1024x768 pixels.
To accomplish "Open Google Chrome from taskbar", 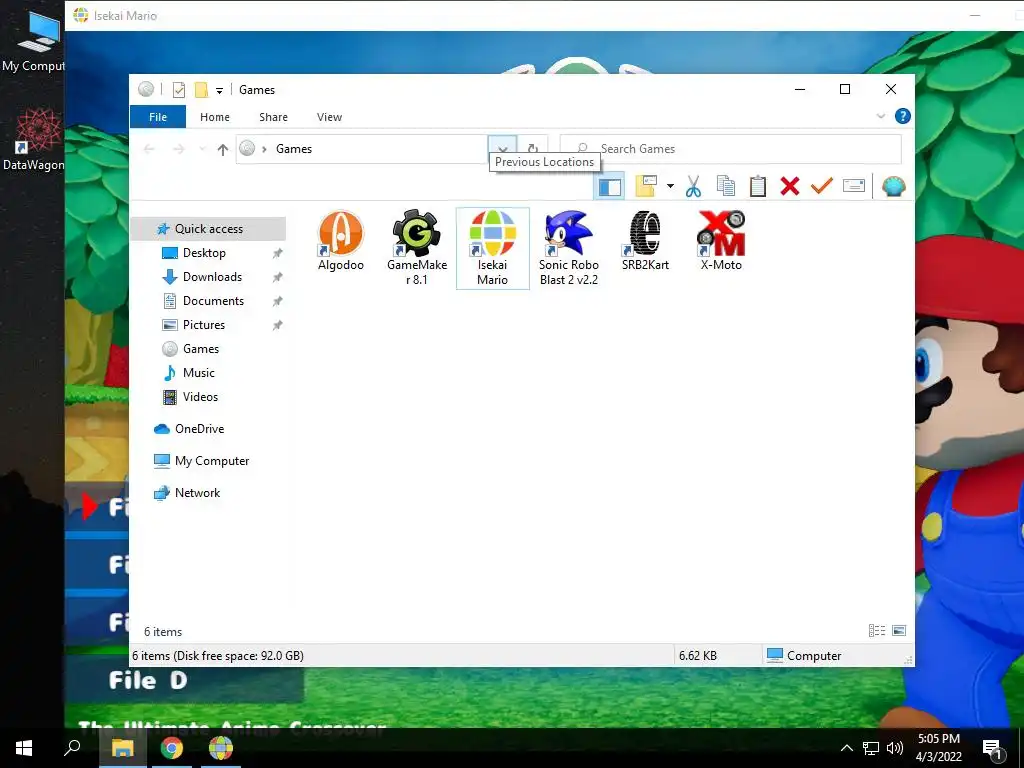I will point(171,748).
